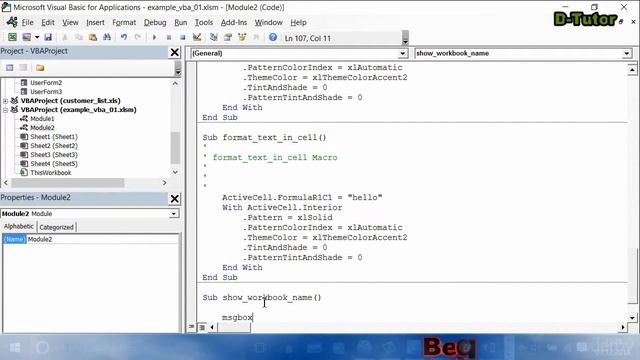Toggle Design Mode icon

pyautogui.click(x=197, y=38)
